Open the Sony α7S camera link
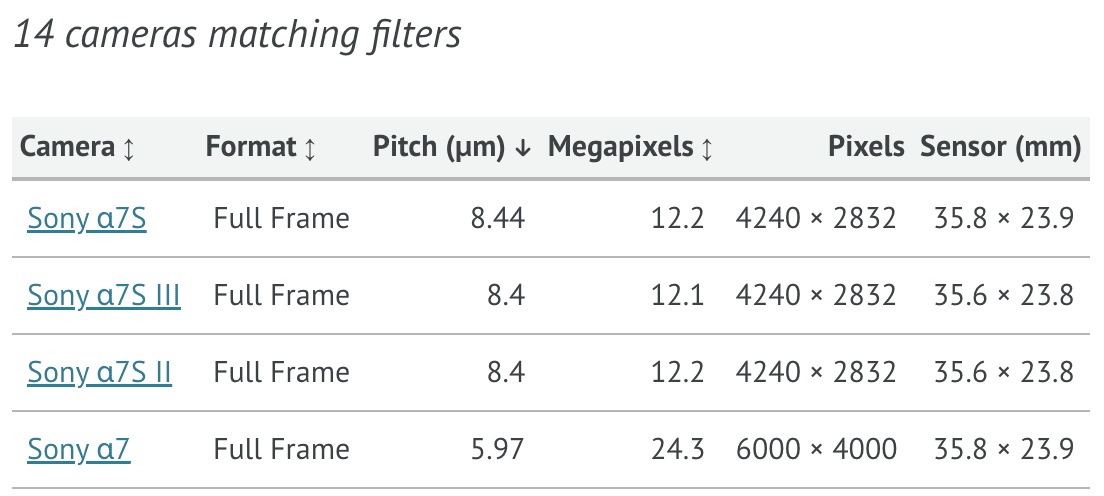 click(x=87, y=218)
